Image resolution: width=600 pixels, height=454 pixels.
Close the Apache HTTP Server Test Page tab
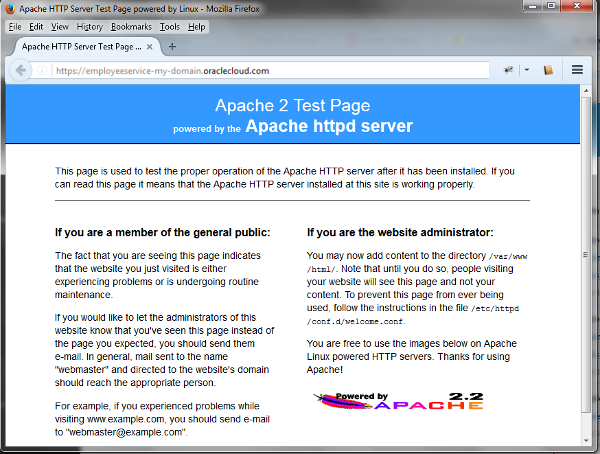150,47
